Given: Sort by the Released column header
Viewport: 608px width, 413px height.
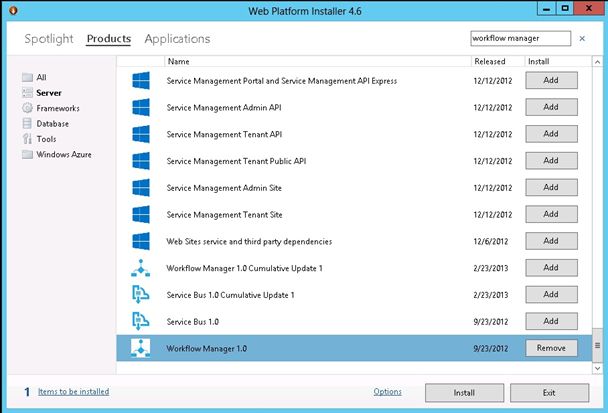Looking at the screenshot, I should [498, 61].
